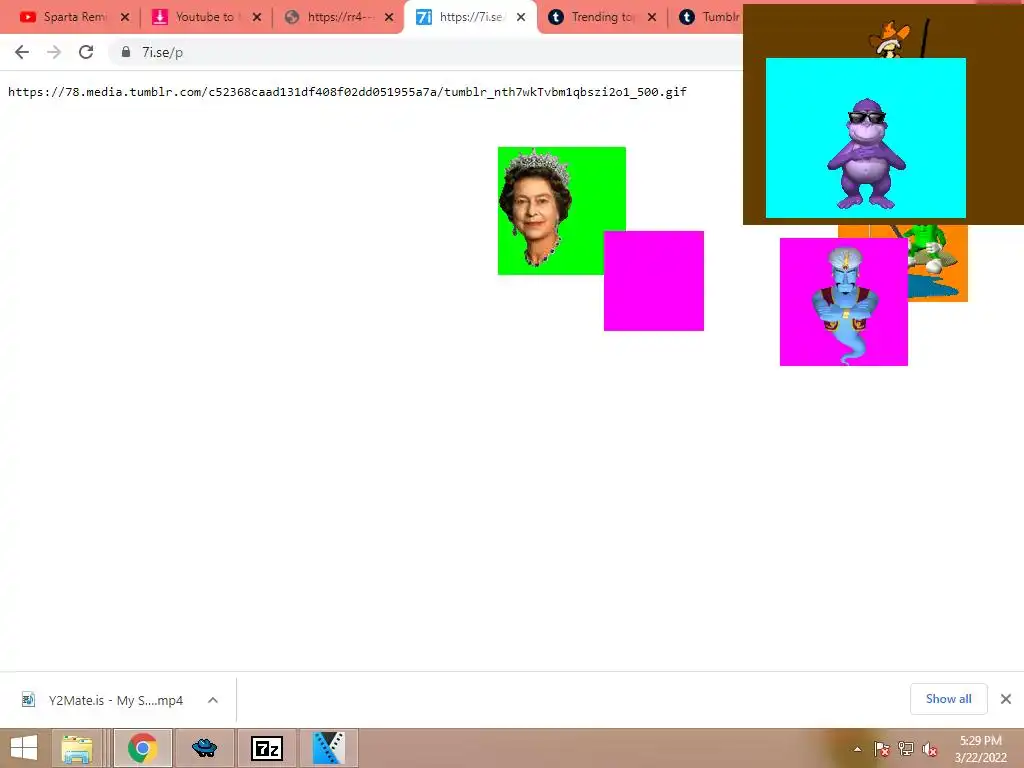Open the Tumblr tab
Screen dimensions: 1024x768
click(x=708, y=17)
